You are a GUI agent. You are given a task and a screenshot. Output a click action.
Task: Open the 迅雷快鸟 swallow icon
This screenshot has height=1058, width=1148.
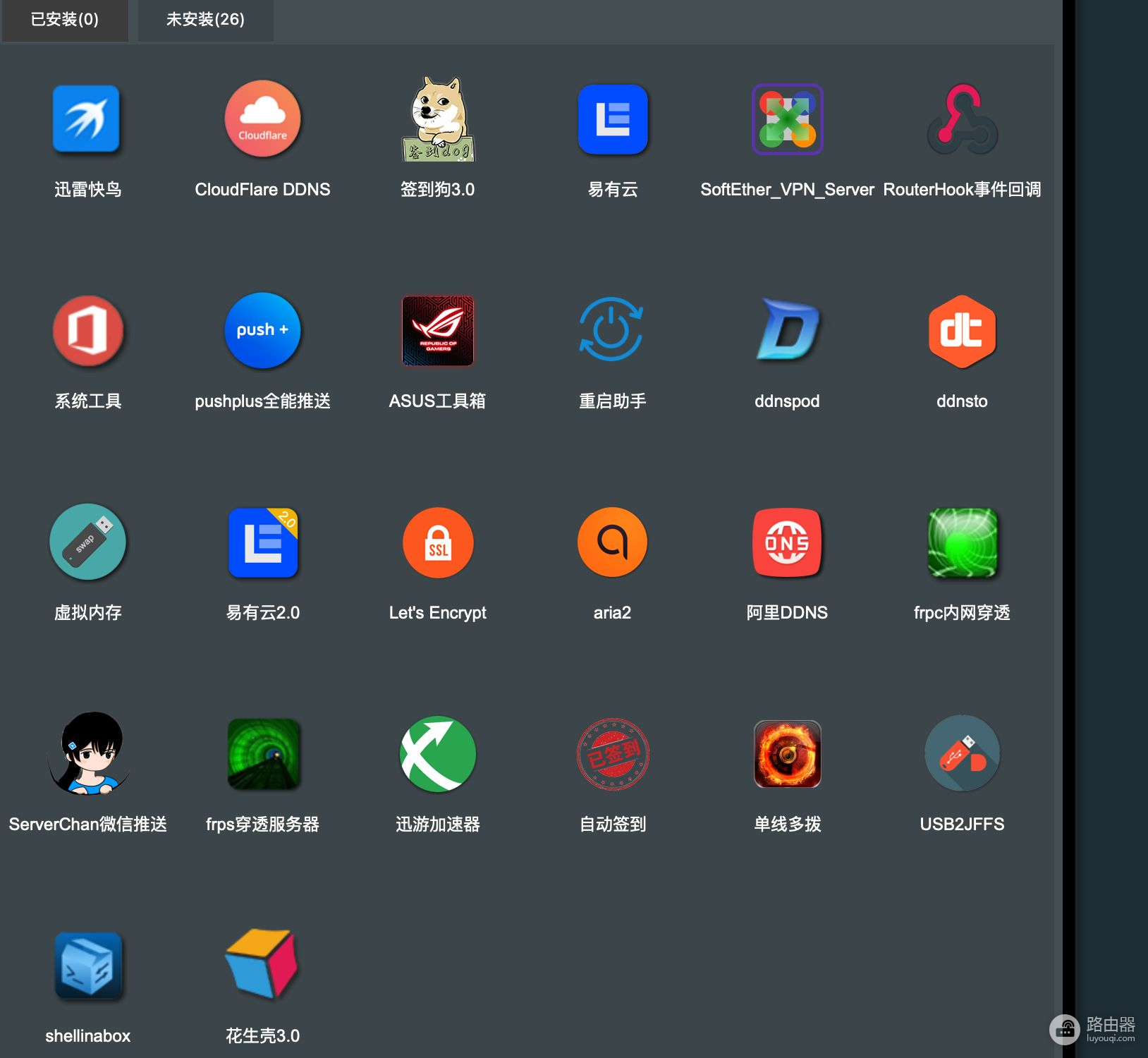87,119
